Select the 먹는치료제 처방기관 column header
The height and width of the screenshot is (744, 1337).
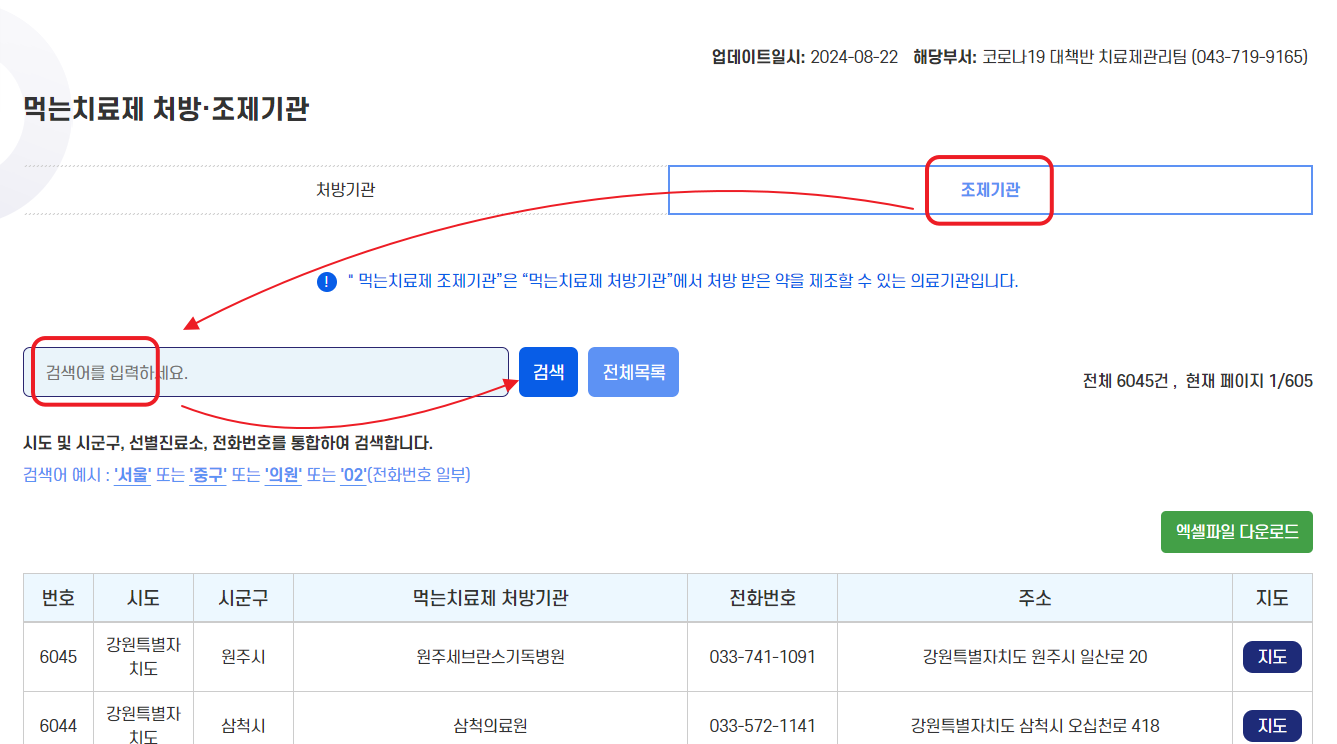pyautogui.click(x=490, y=598)
